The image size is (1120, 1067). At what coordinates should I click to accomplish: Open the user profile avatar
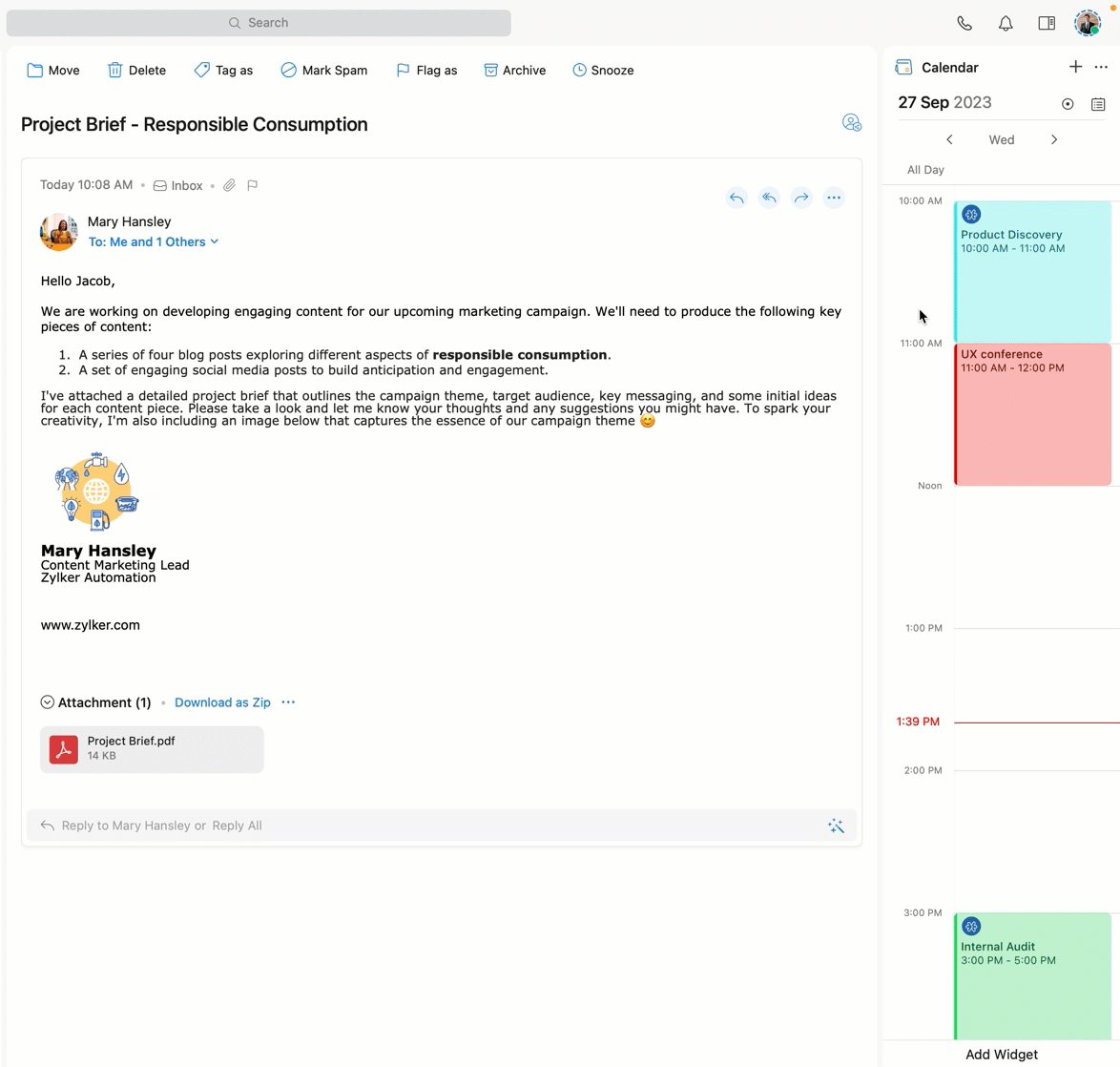(x=1088, y=23)
